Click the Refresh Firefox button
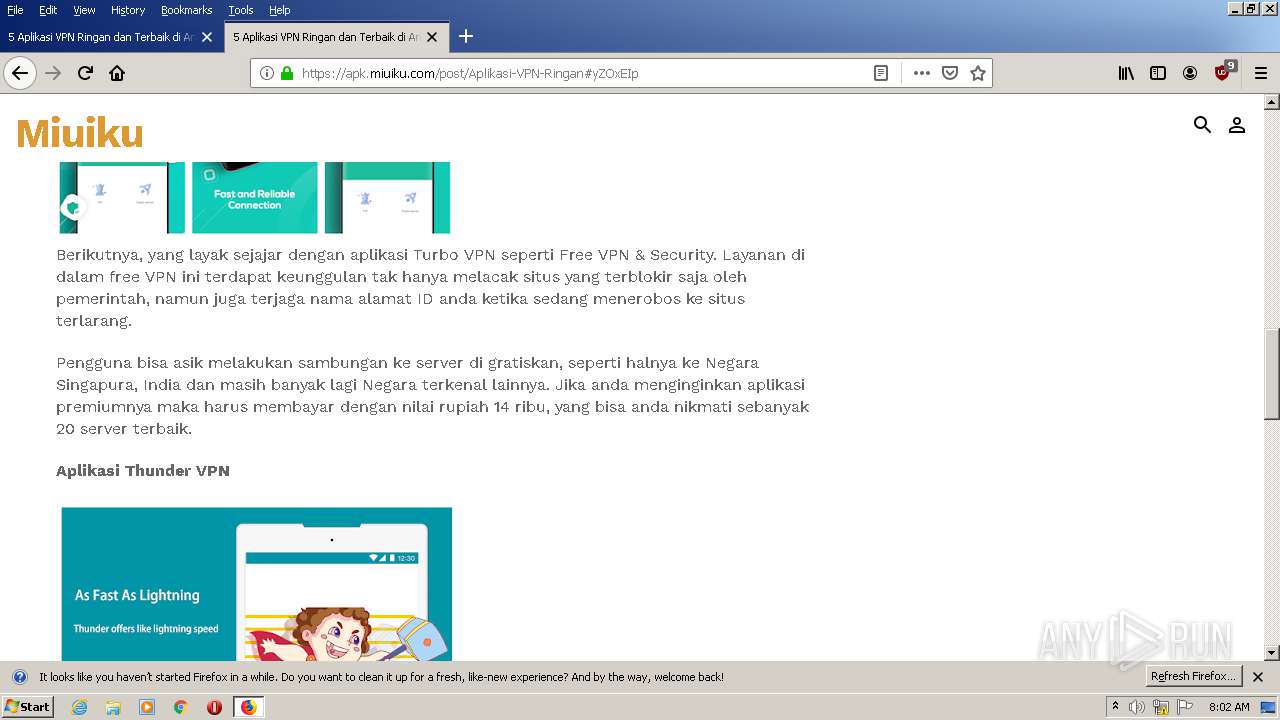 point(1193,677)
